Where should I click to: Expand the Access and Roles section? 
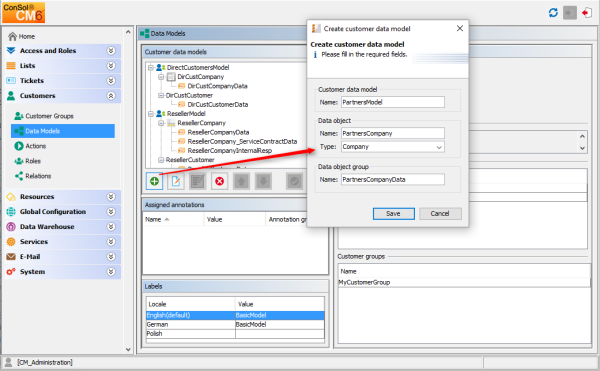pos(111,51)
